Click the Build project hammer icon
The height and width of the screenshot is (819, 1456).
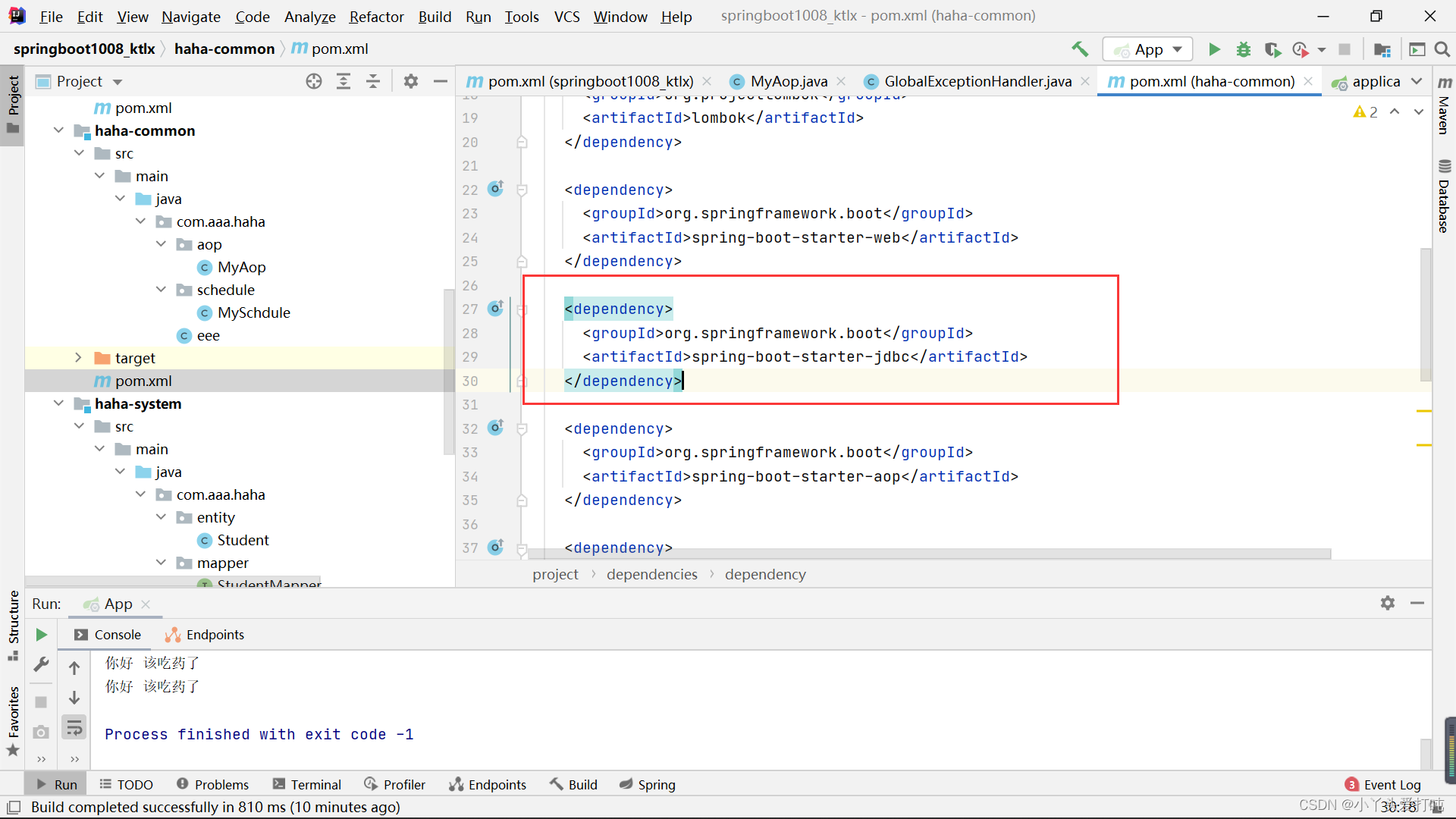point(1080,49)
